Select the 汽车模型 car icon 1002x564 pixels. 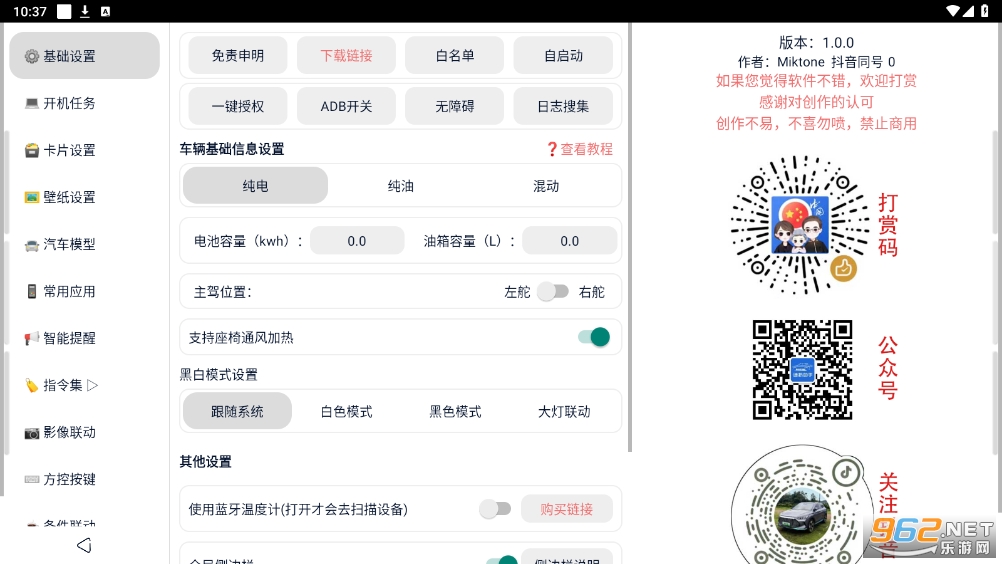pyautogui.click(x=31, y=245)
